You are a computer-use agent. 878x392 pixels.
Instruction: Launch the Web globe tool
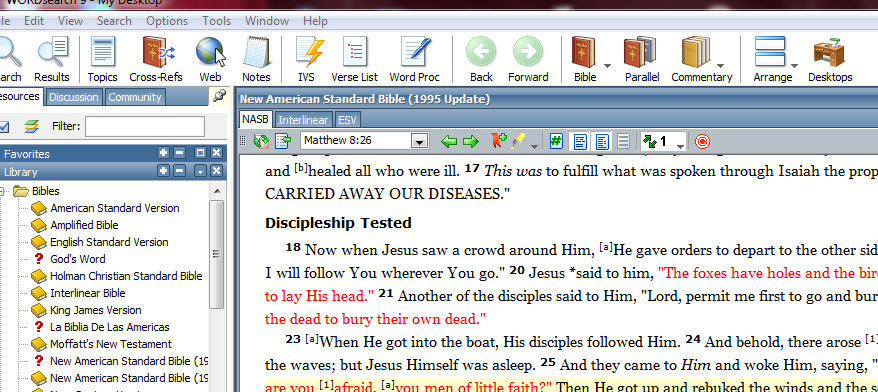tap(211, 59)
